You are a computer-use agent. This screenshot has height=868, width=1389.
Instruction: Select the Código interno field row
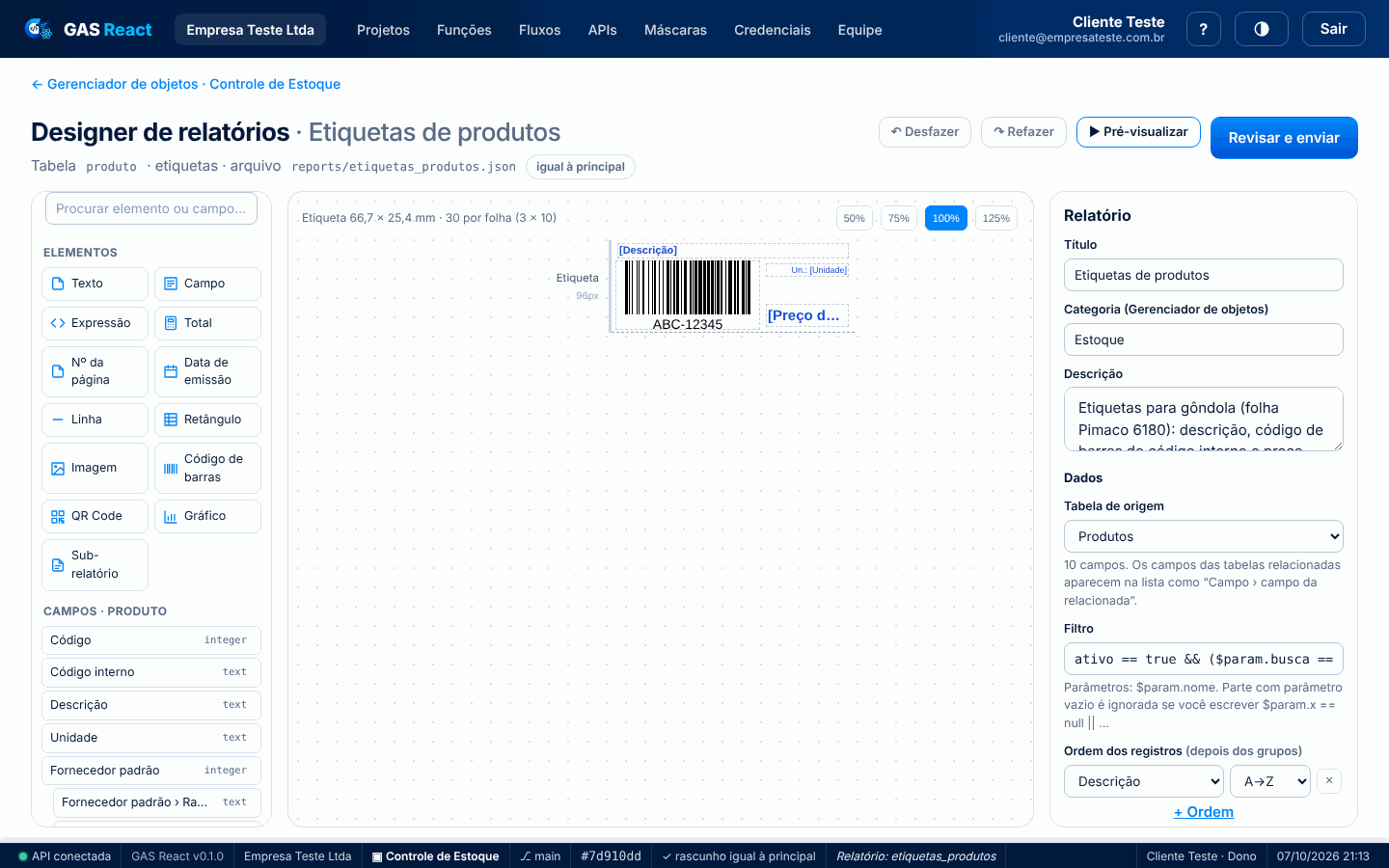(x=151, y=672)
